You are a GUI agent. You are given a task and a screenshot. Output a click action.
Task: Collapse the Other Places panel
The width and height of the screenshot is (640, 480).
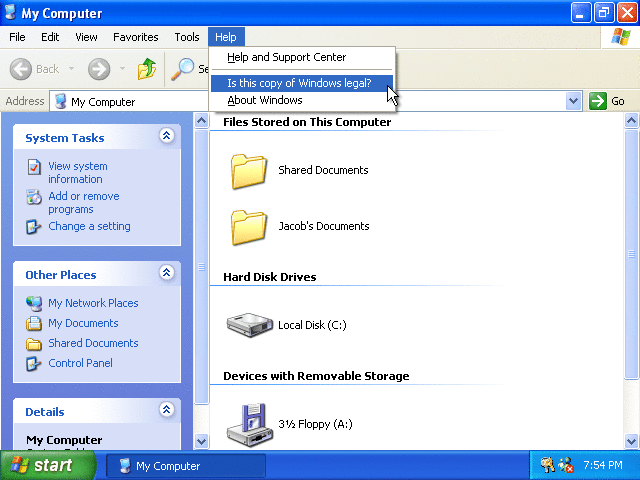tap(167, 272)
